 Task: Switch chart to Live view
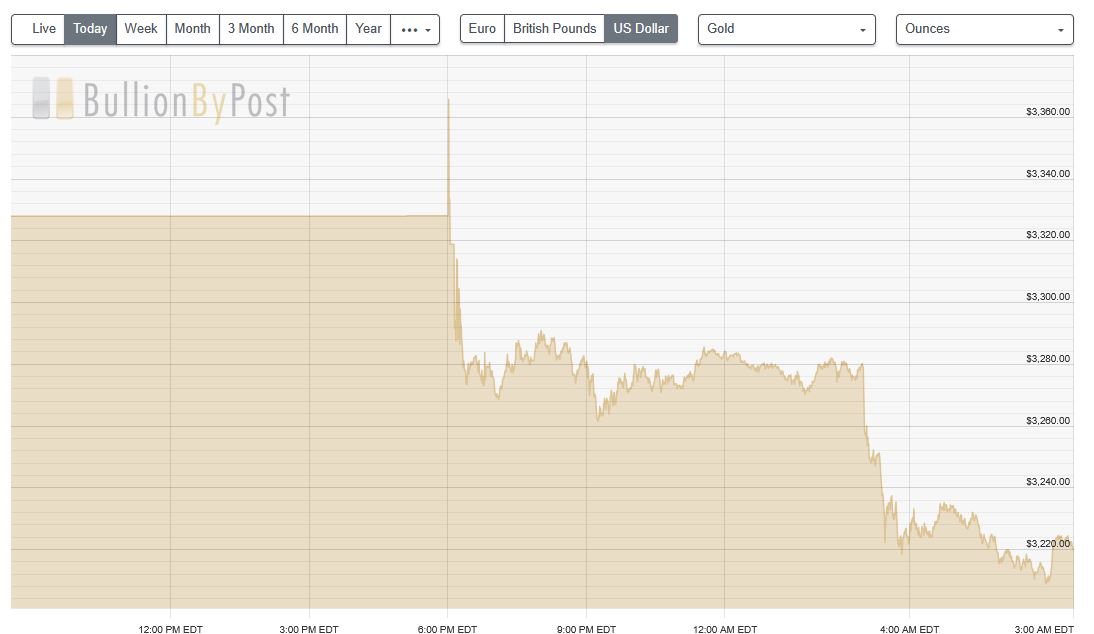[x=38, y=29]
